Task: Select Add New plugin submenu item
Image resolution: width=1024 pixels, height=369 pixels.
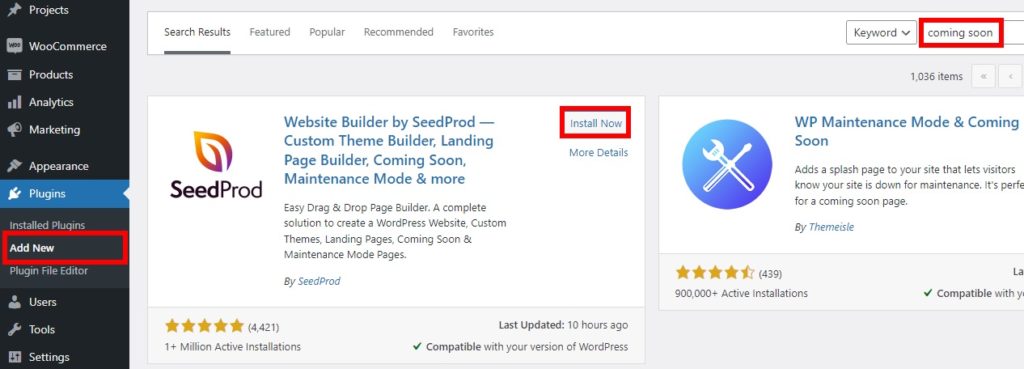Action: (x=32, y=248)
